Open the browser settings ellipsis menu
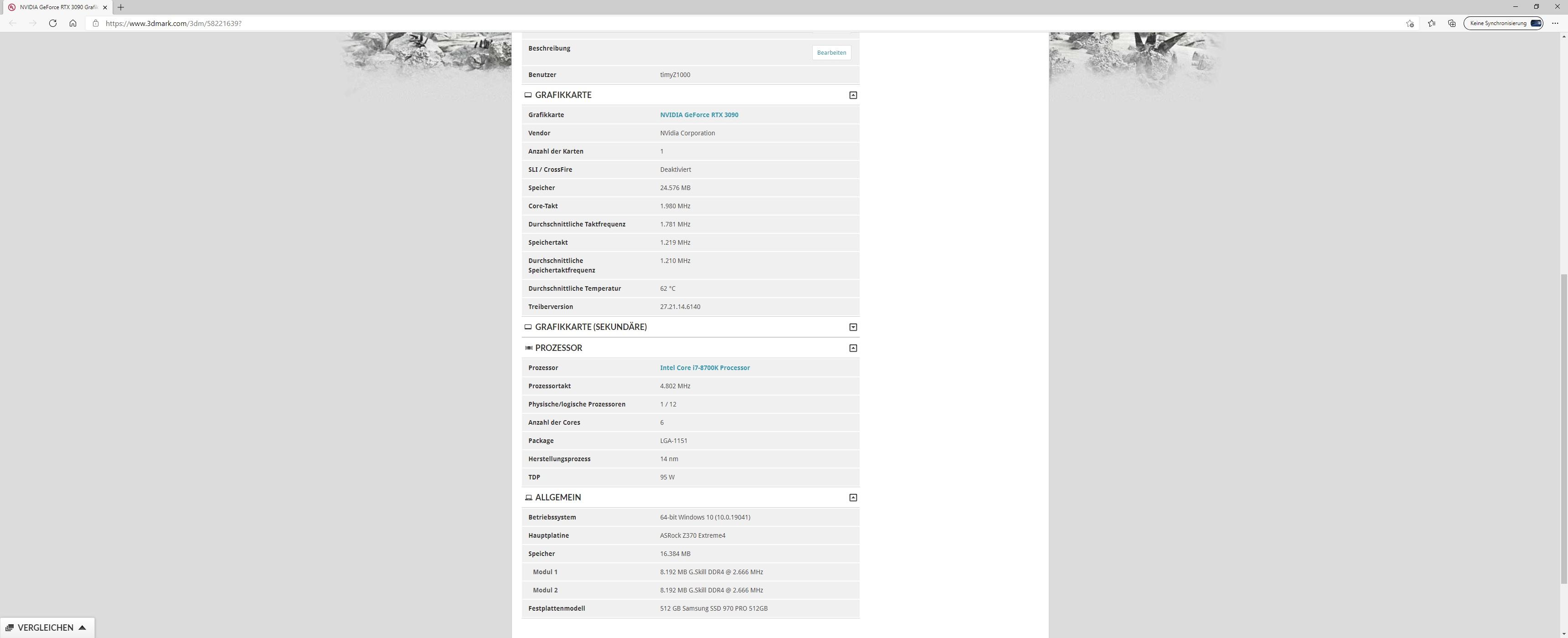 [1555, 23]
